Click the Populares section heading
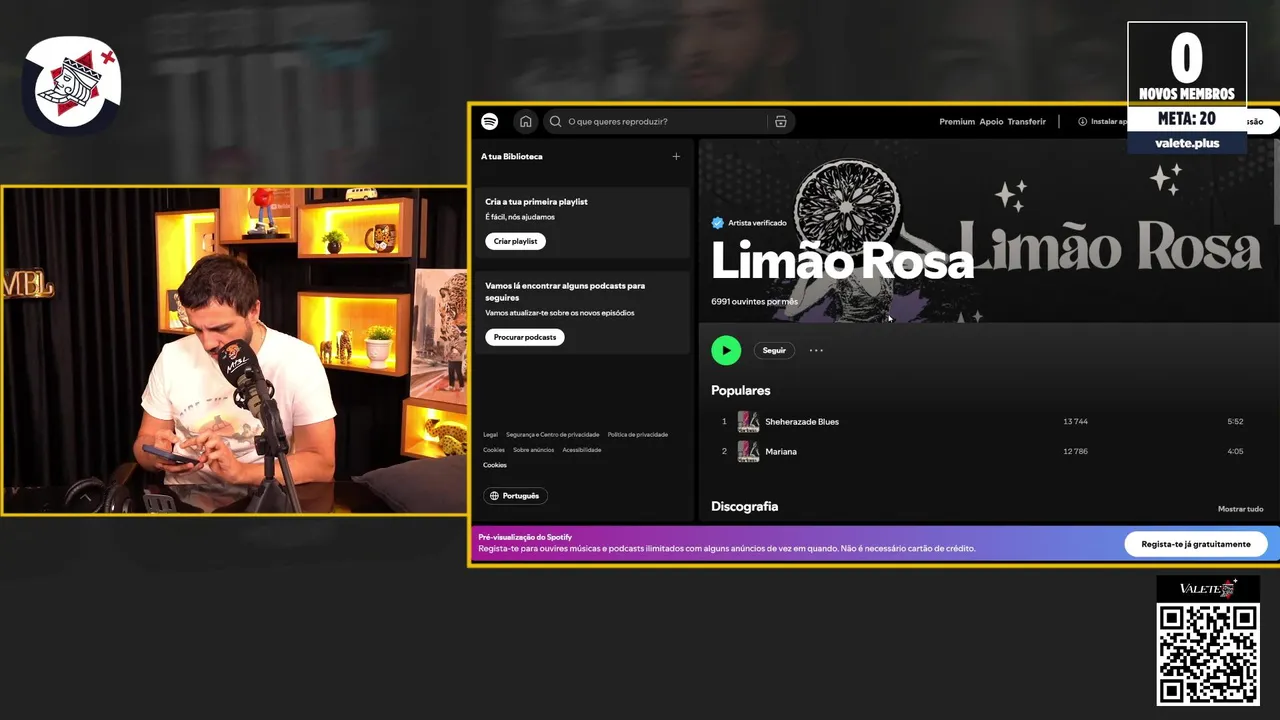The width and height of the screenshot is (1280, 720). pyautogui.click(x=741, y=390)
